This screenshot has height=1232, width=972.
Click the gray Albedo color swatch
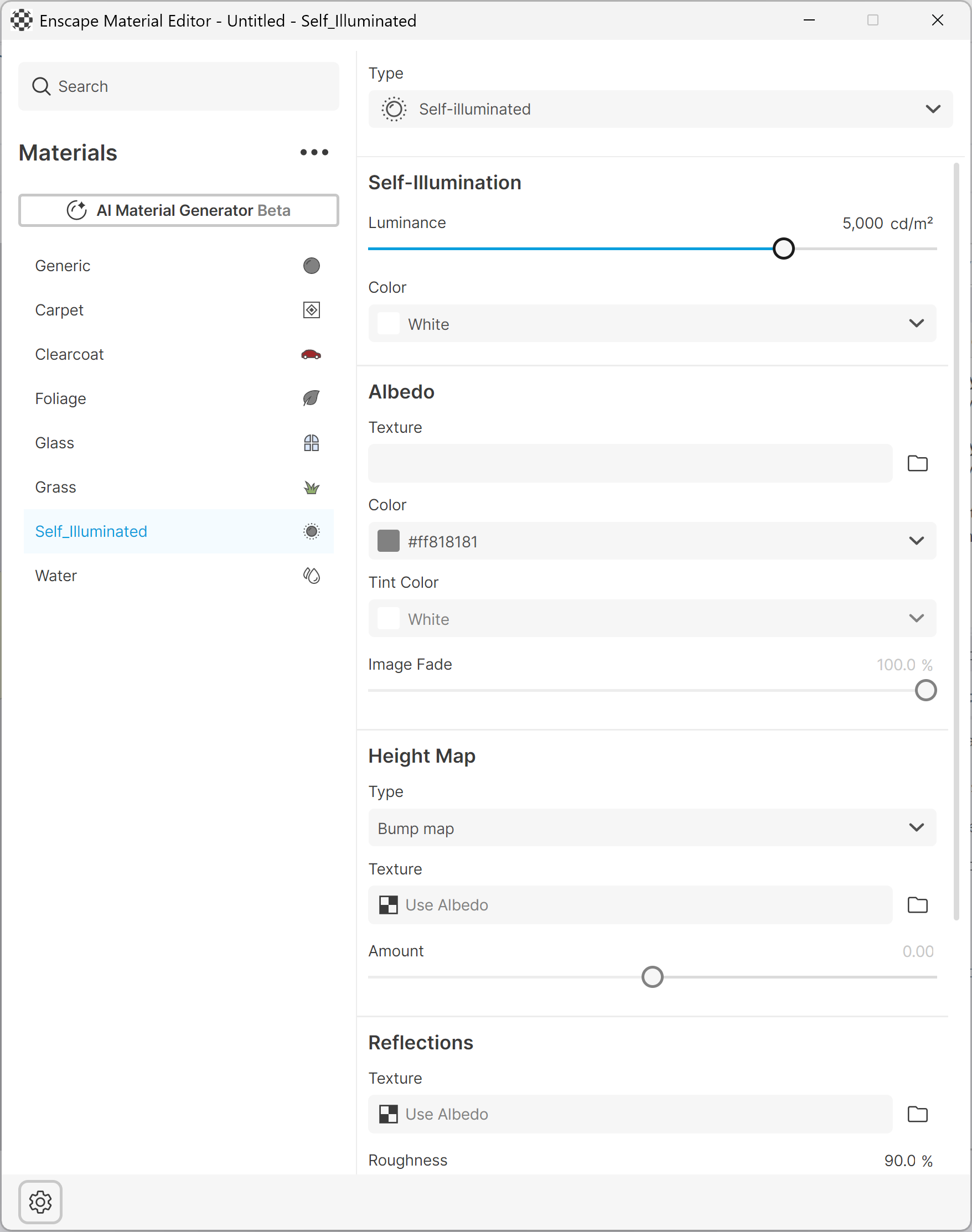[x=389, y=541]
